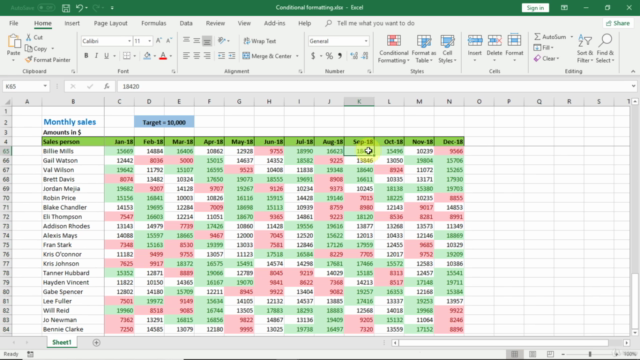The height and width of the screenshot is (360, 640).
Task: Click the Cut scissors command
Action: (x=35, y=37)
